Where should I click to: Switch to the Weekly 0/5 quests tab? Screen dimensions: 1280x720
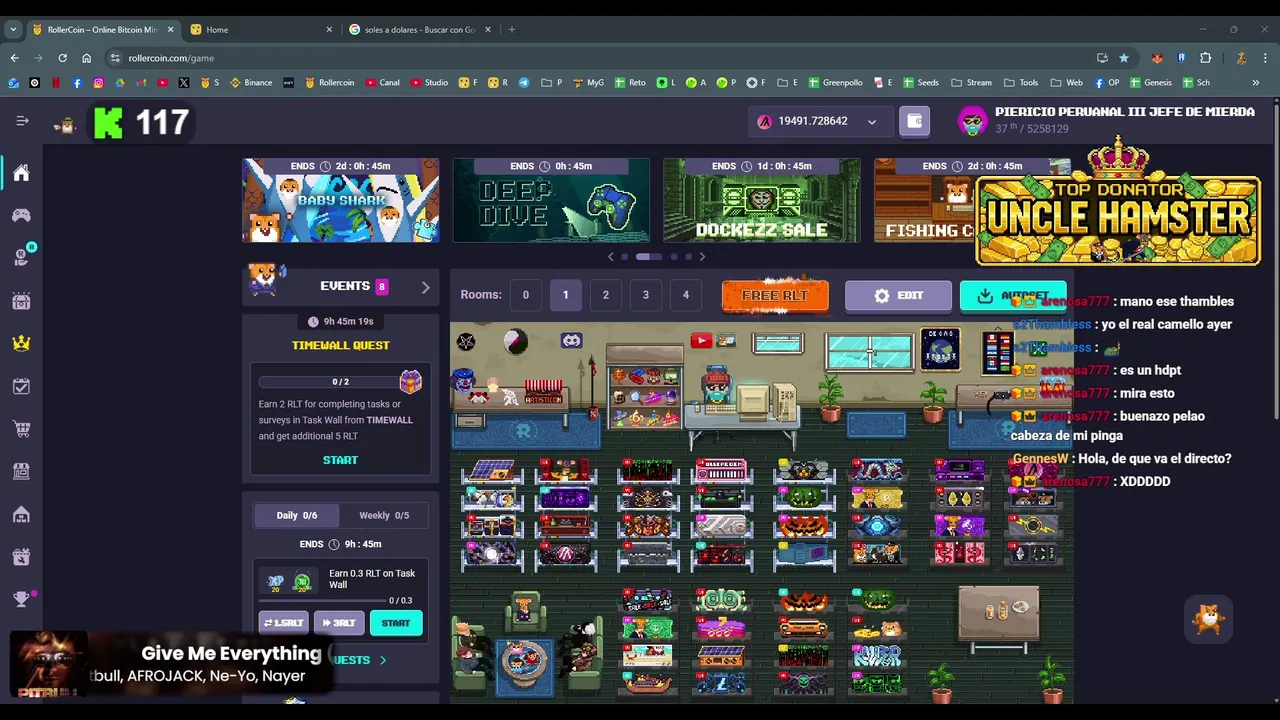[x=384, y=515]
